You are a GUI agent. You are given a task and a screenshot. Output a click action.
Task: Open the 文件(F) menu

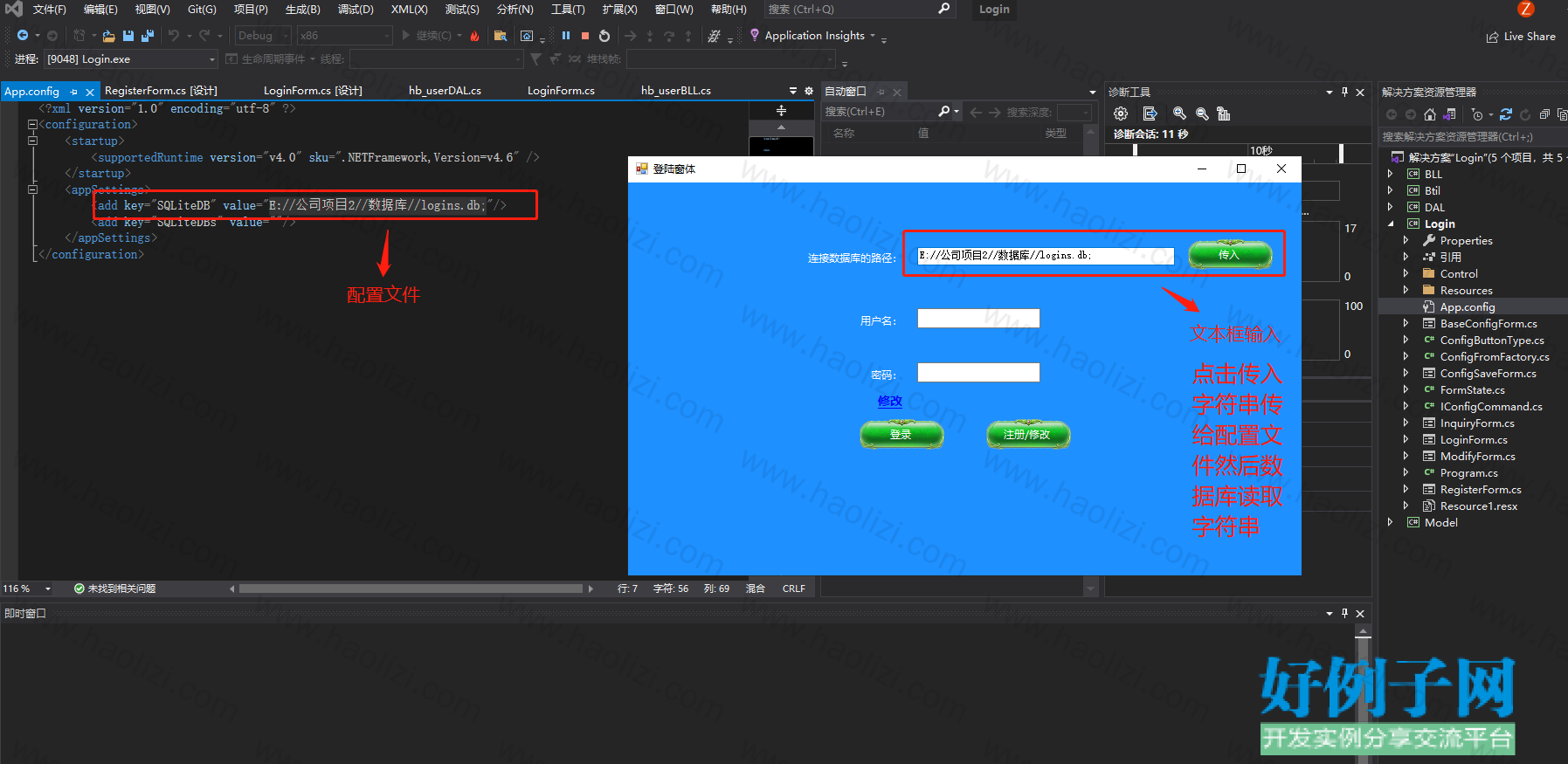coord(49,10)
